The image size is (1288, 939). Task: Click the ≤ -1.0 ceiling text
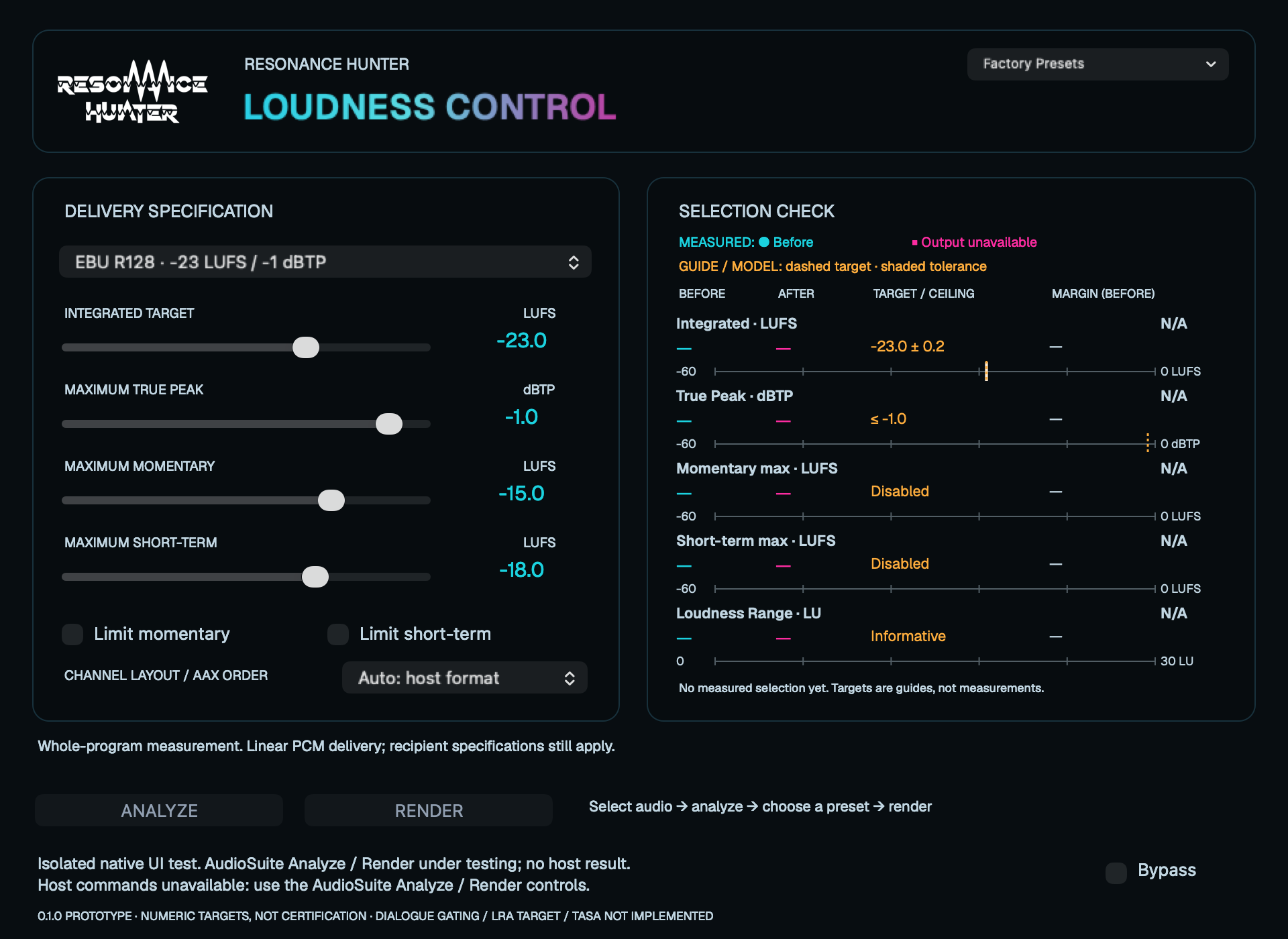pos(888,419)
